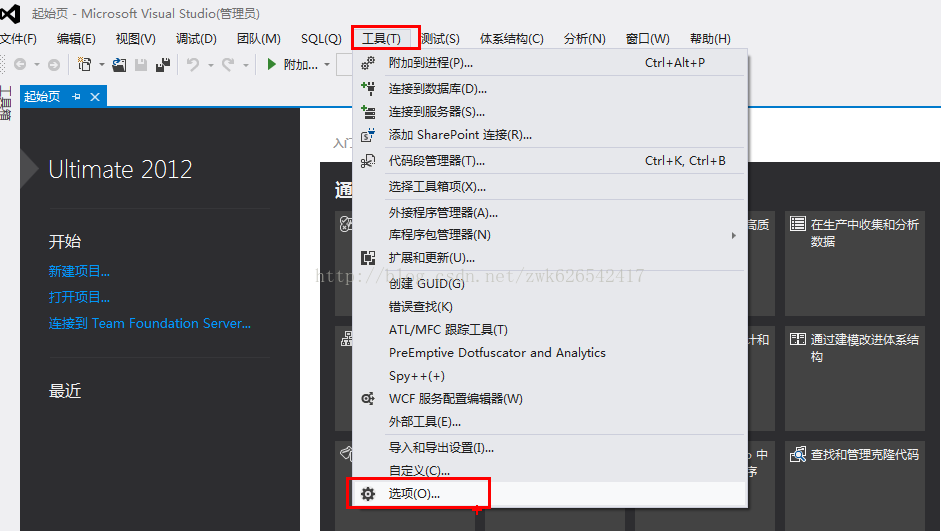The width and height of the screenshot is (941, 531).
Task: Open the 附加 start dropdown arrow
Action: point(327,65)
